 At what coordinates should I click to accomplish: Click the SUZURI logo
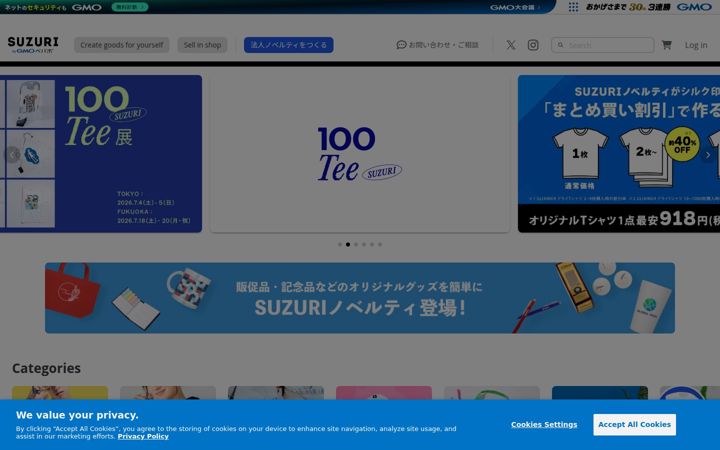[33, 45]
